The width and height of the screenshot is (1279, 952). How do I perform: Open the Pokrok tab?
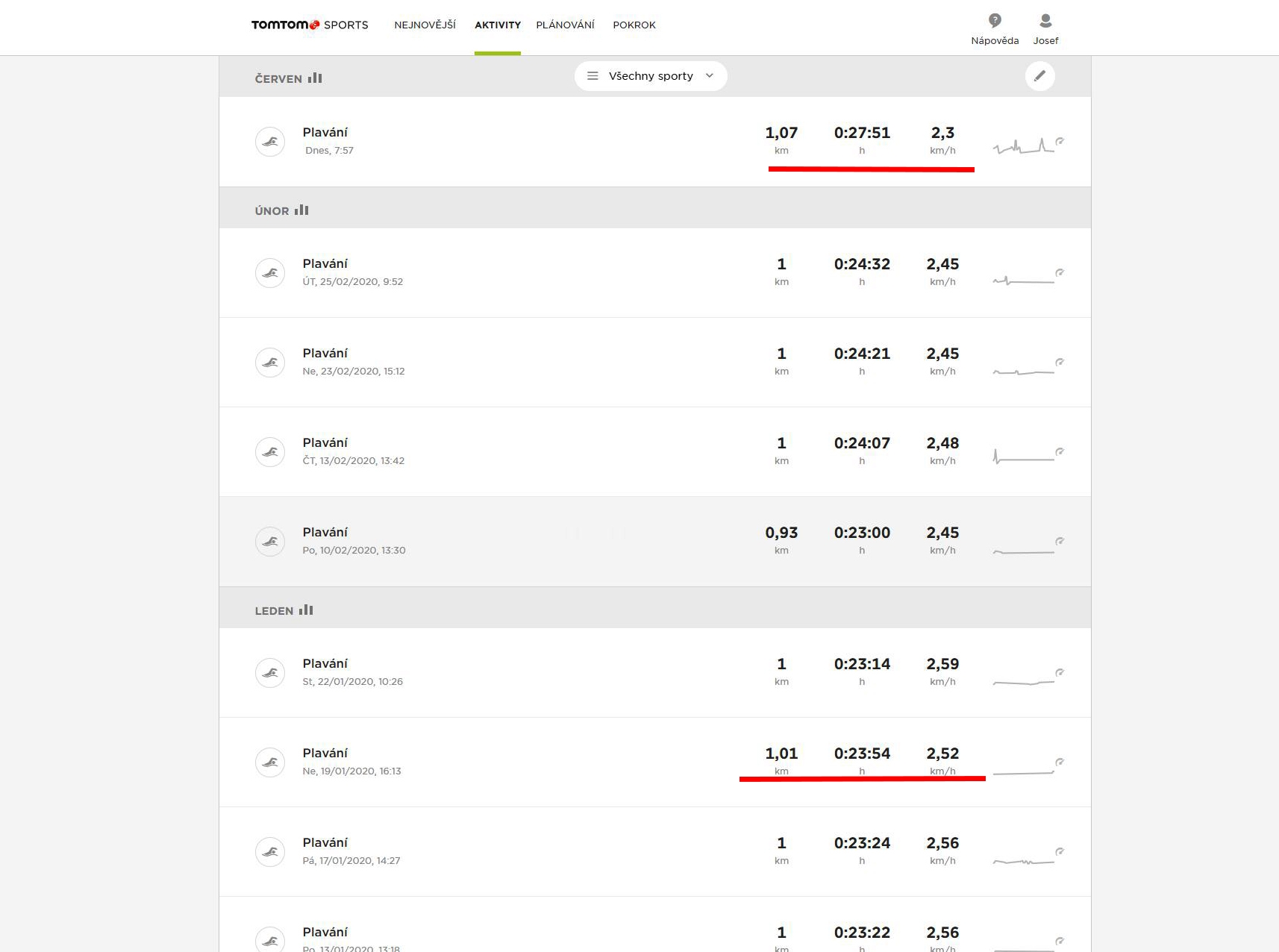click(634, 25)
